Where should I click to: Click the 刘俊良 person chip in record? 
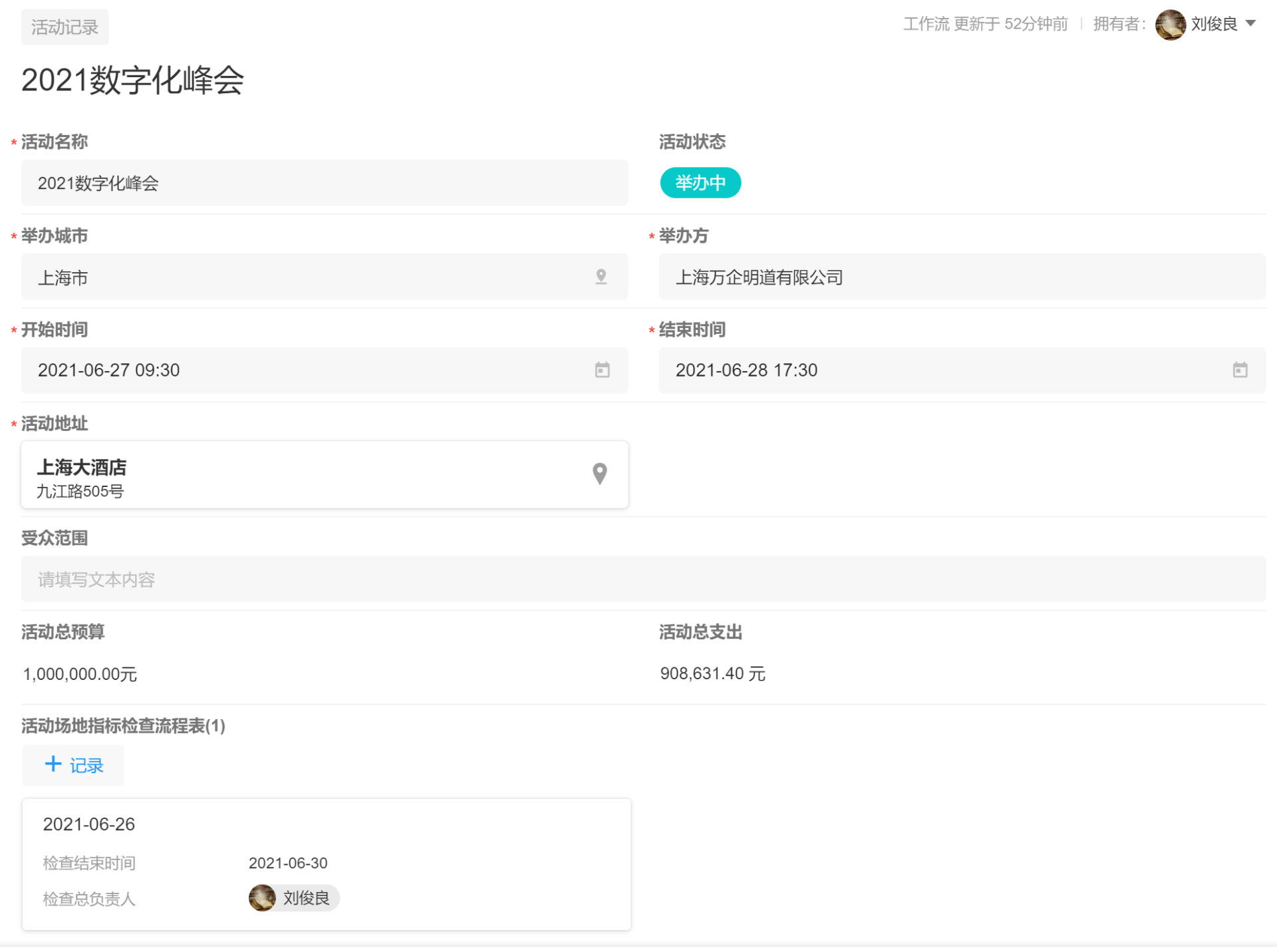[305, 898]
